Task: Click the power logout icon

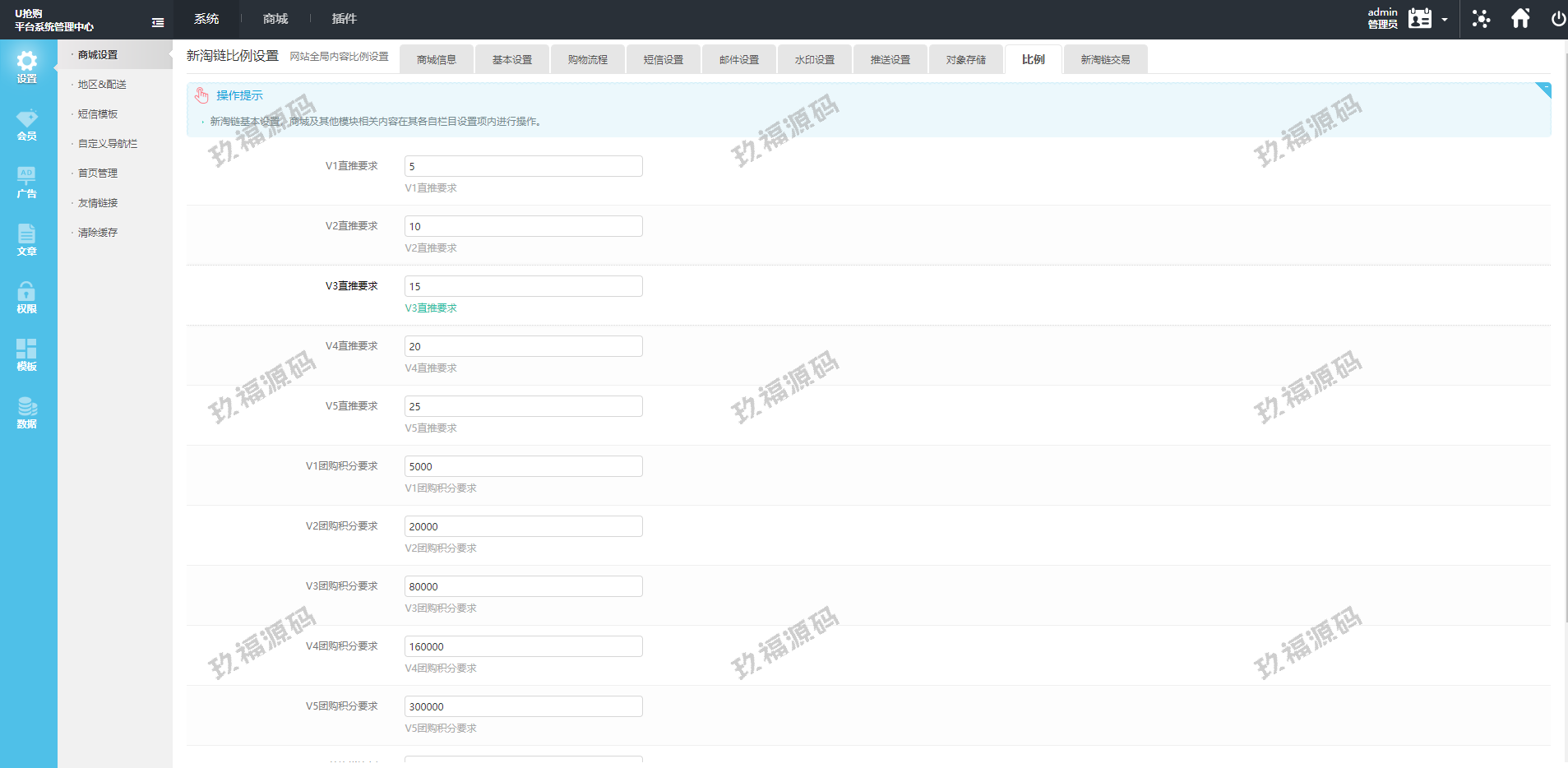Action: pyautogui.click(x=1557, y=19)
